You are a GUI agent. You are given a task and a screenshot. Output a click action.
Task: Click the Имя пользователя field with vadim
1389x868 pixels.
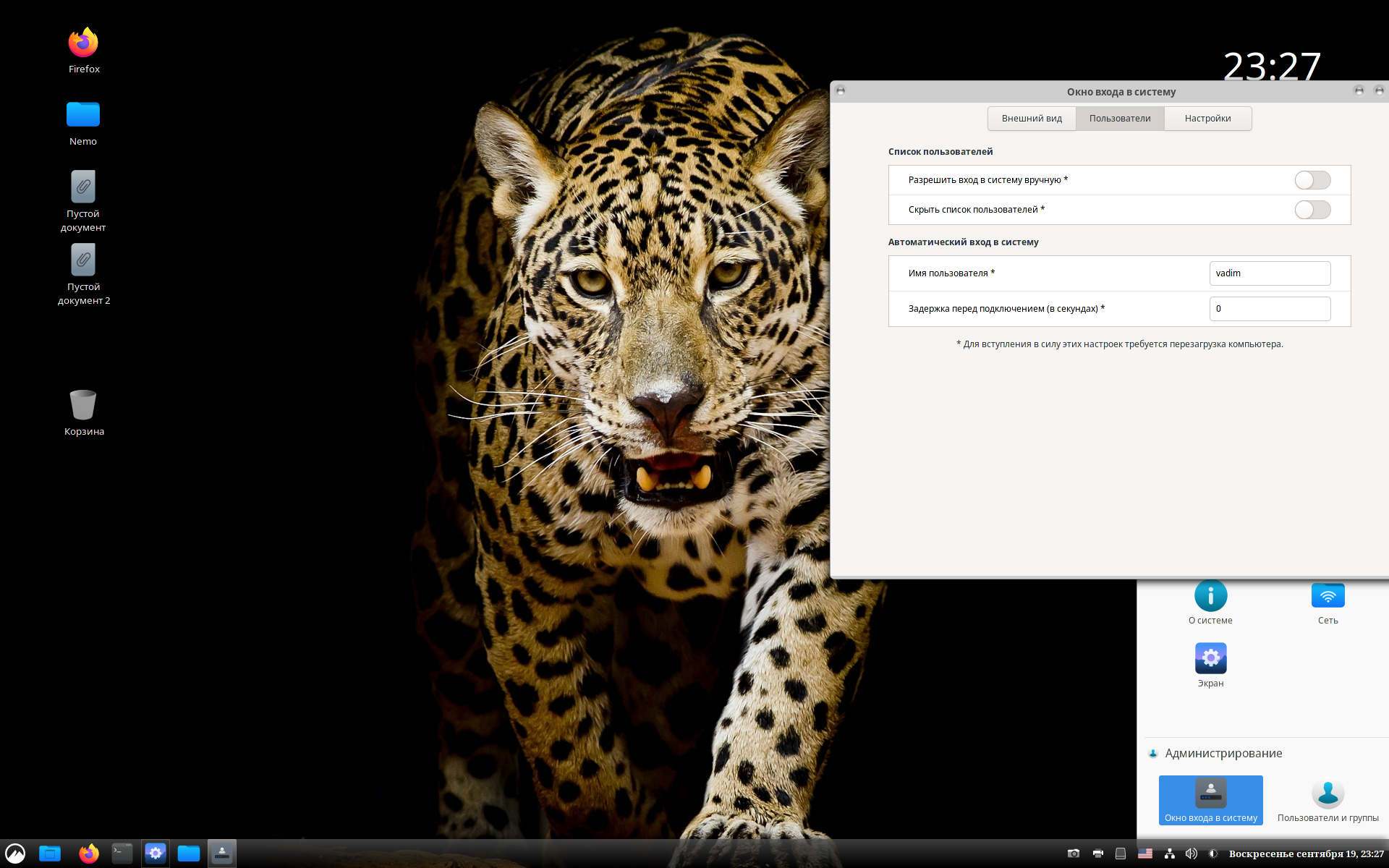coord(1270,273)
